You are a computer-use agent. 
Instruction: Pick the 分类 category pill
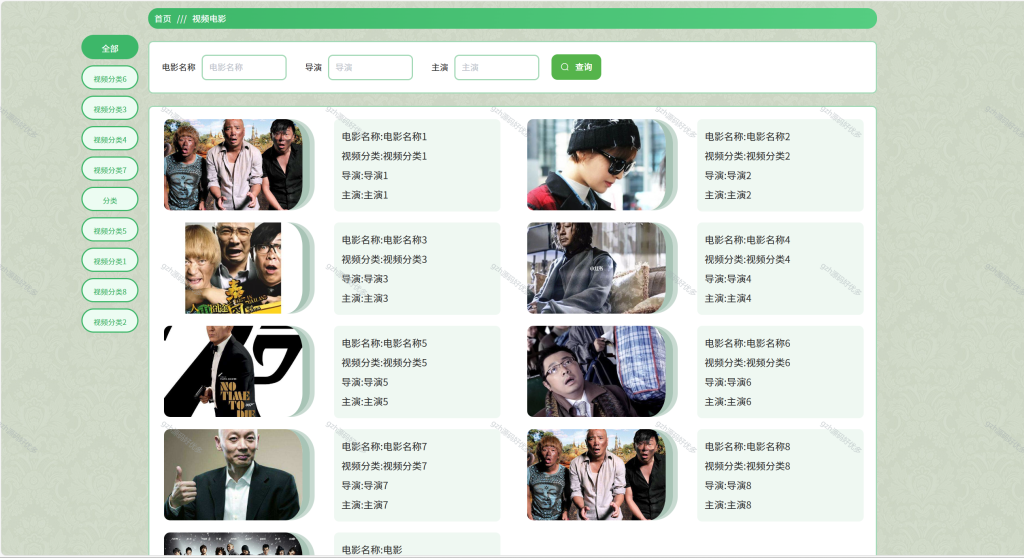(x=110, y=200)
